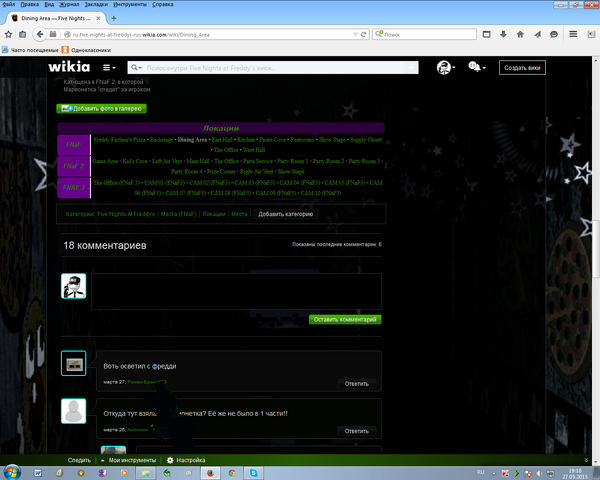The width and height of the screenshot is (600, 480).
Task: Open the URL bar history dropdown arrow
Action: click(355, 34)
